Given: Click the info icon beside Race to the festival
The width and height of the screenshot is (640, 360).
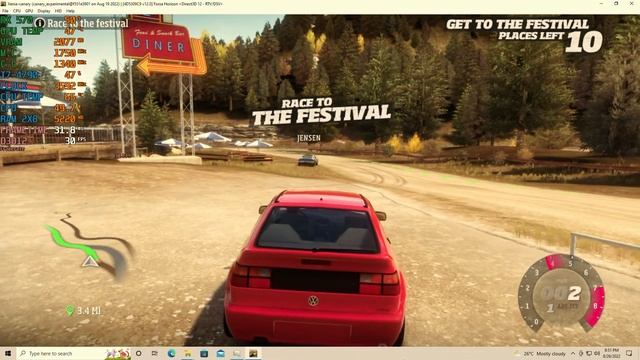Looking at the screenshot, I should pyautogui.click(x=40, y=23).
